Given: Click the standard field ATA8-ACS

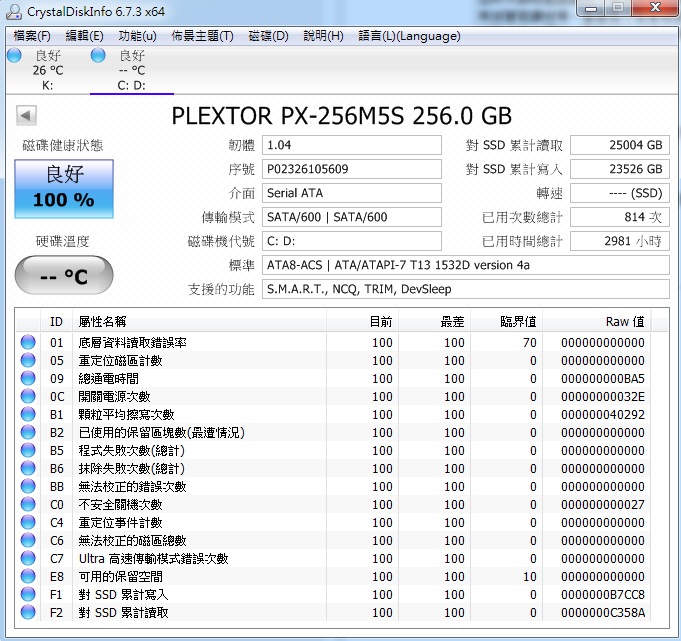Looking at the screenshot, I should (466, 265).
